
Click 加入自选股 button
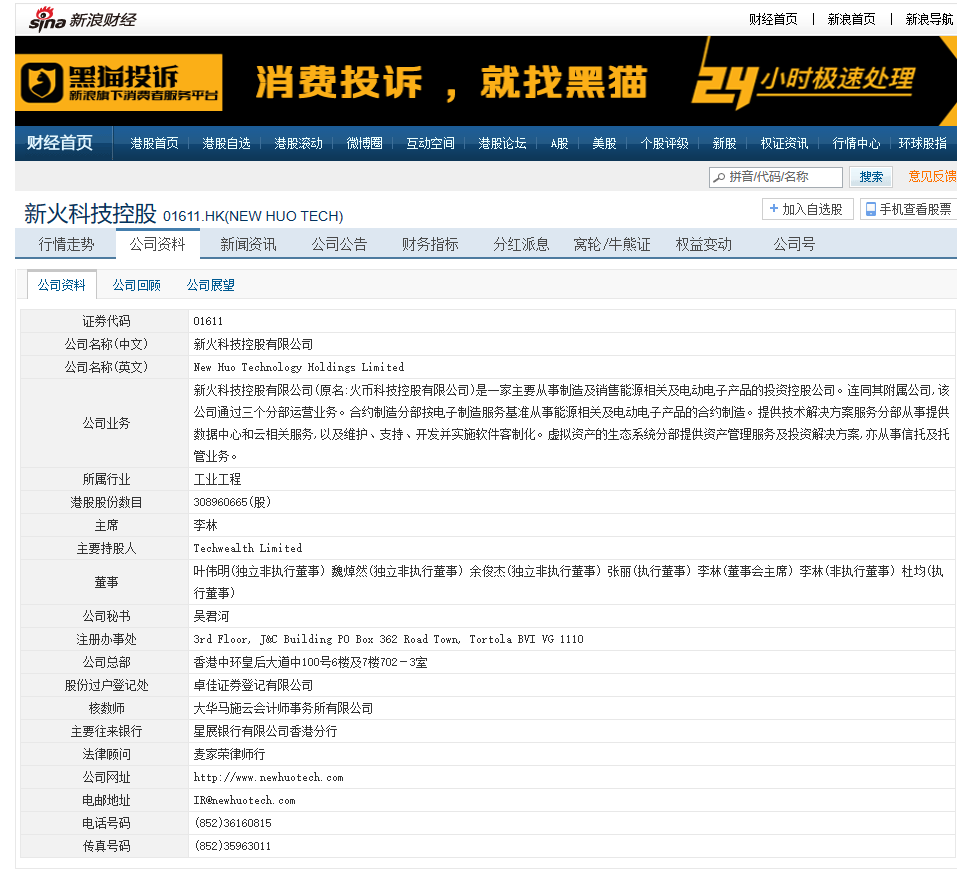pos(807,209)
